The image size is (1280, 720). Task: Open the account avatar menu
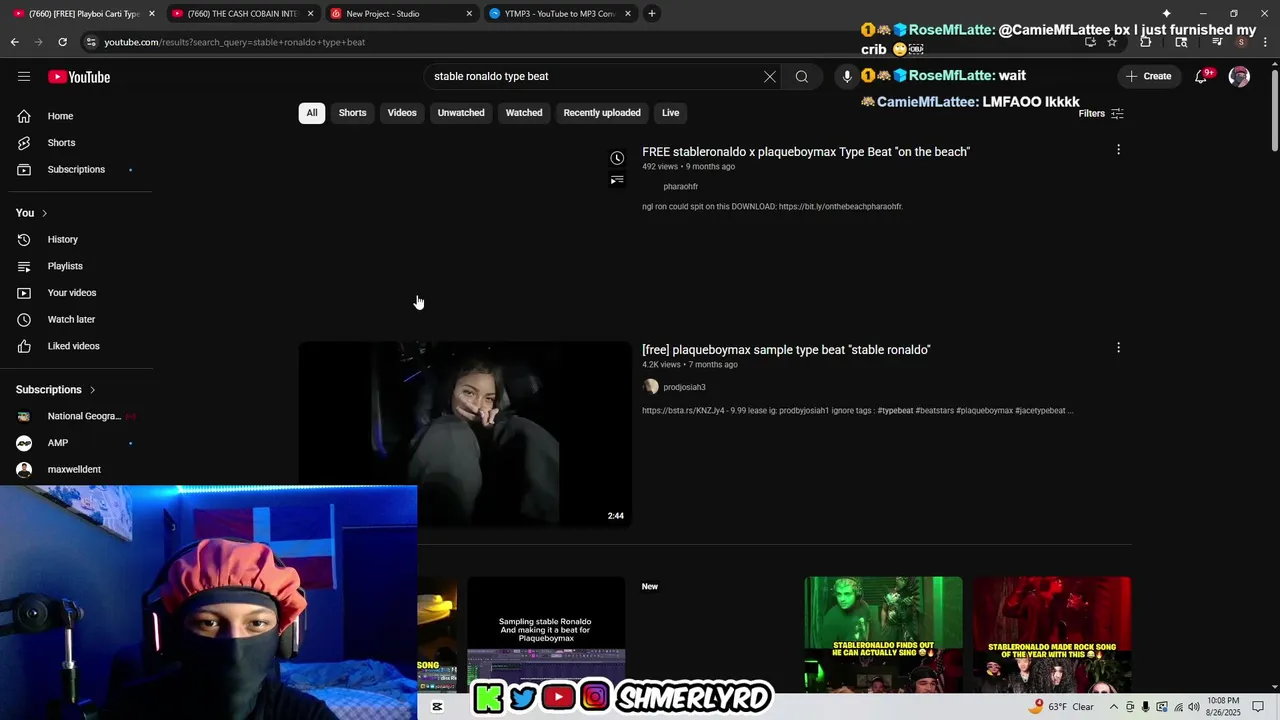[1239, 76]
